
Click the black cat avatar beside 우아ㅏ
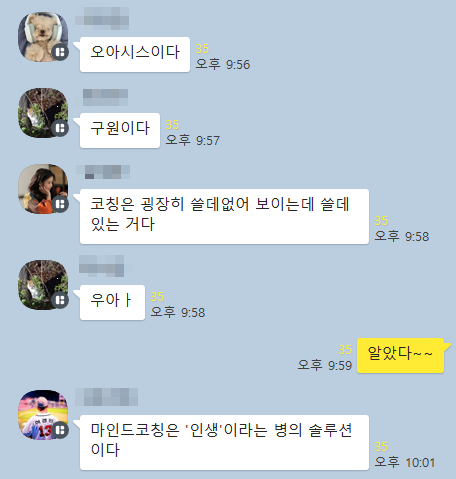coord(43,285)
